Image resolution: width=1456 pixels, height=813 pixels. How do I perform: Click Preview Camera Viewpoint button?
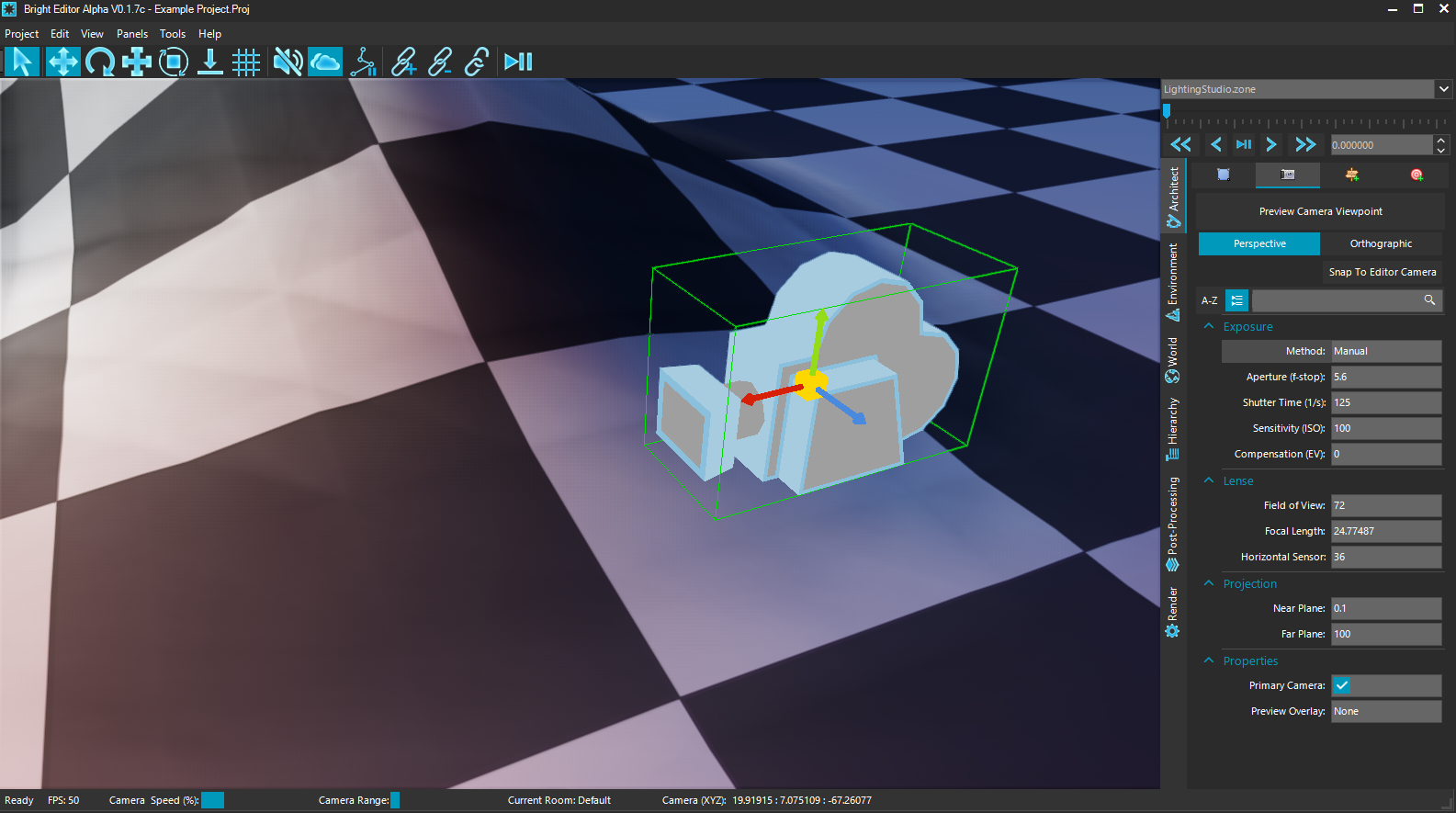point(1320,211)
